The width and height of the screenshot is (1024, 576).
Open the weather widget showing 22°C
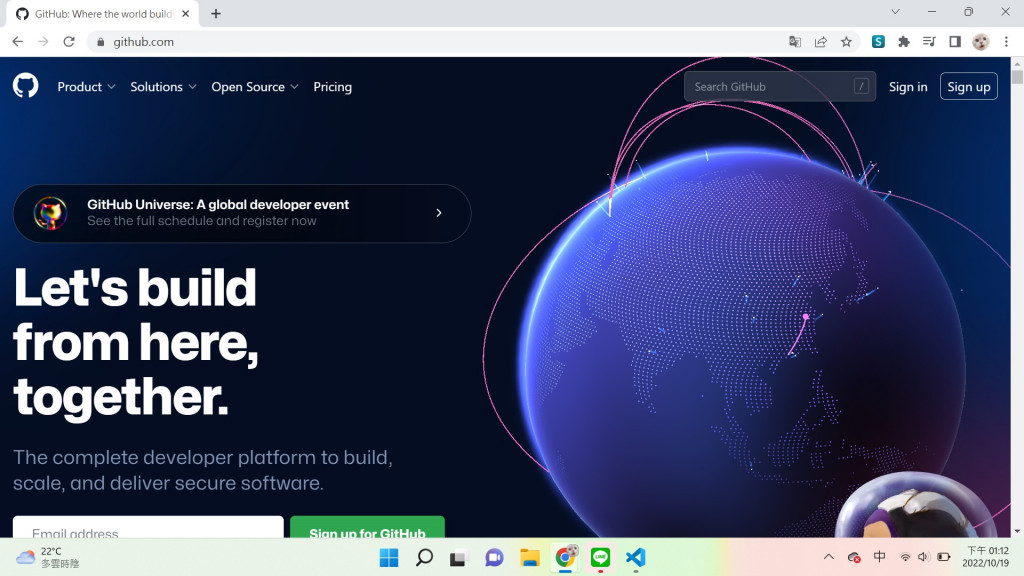(46, 558)
